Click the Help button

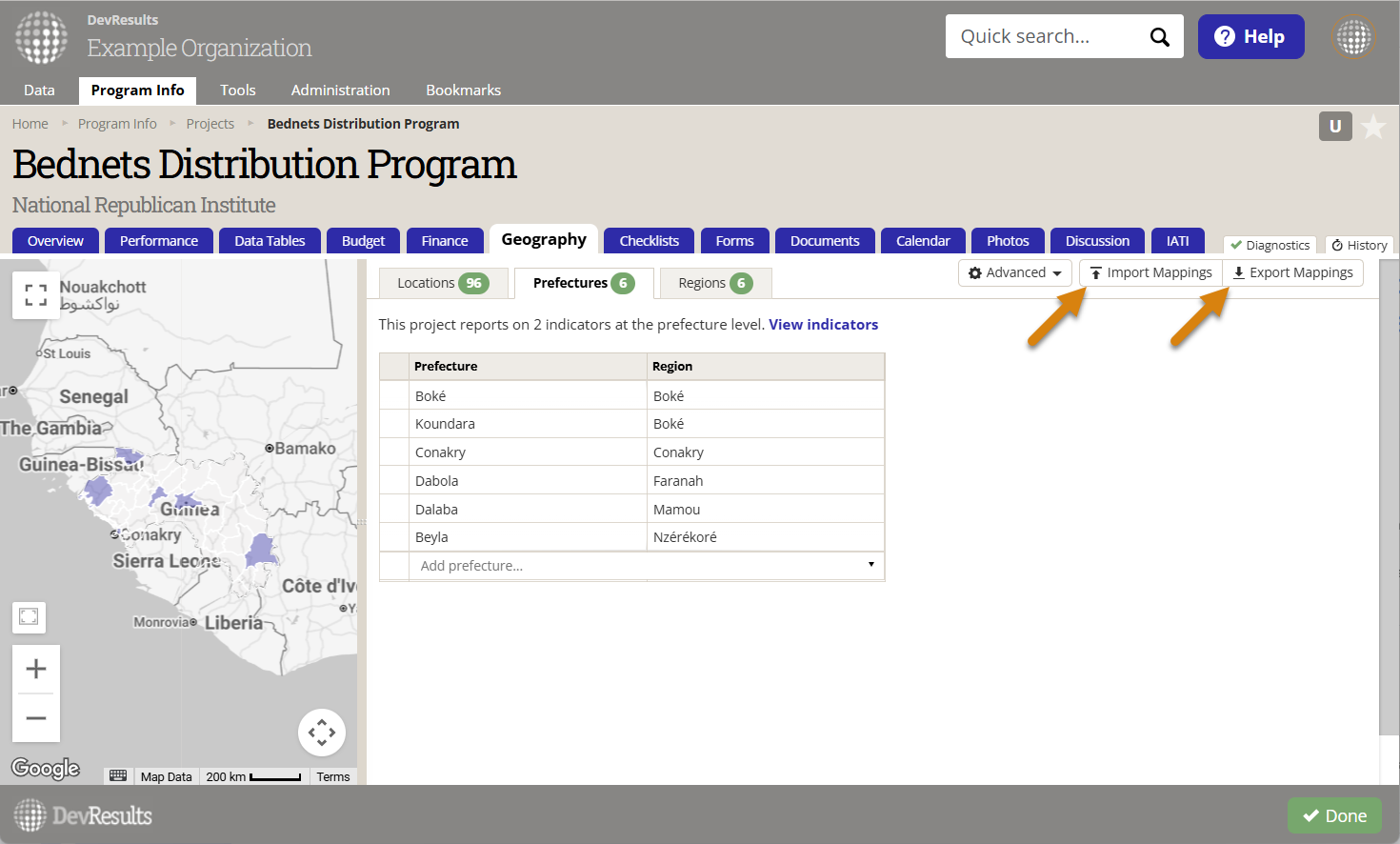tap(1250, 37)
